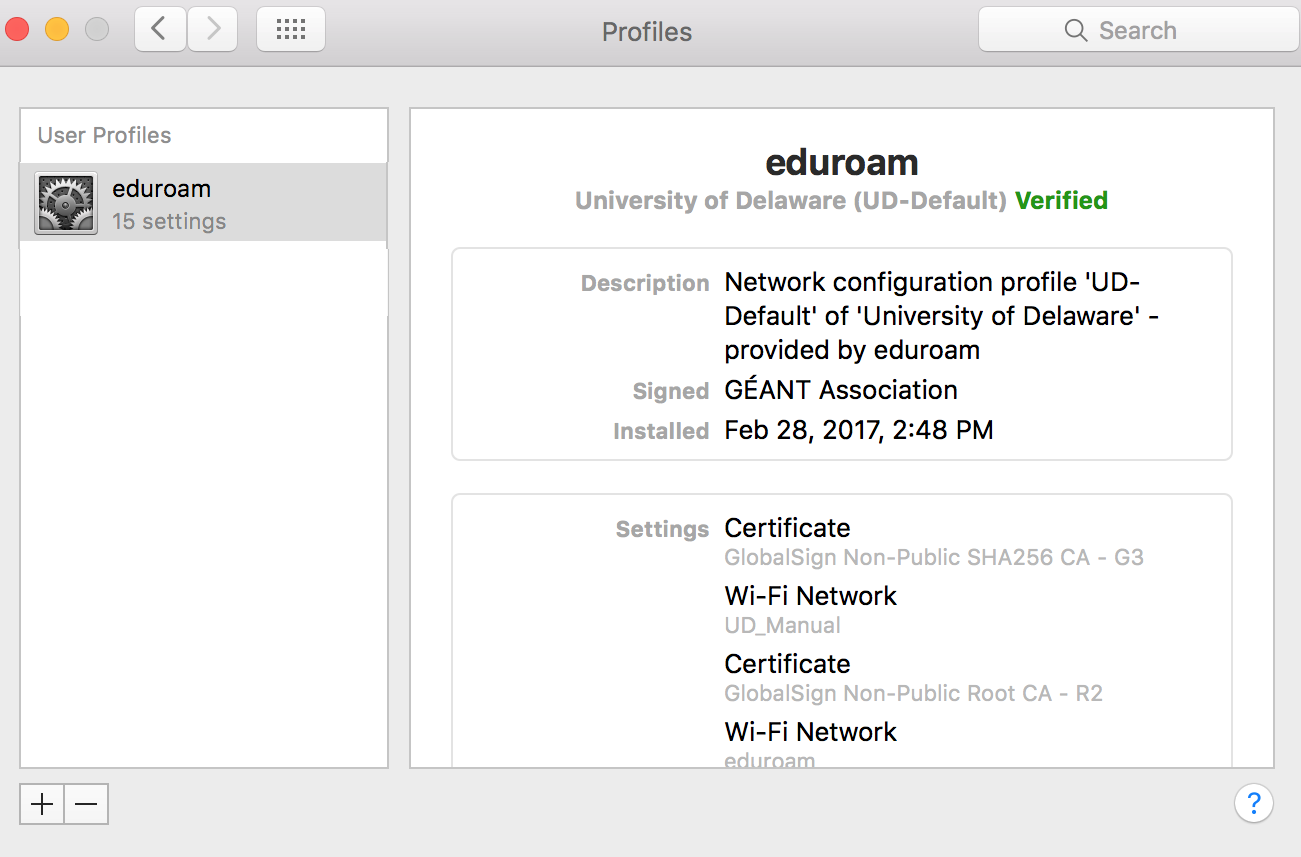1301x857 pixels.
Task: Show all preferences grid button
Action: tap(291, 30)
